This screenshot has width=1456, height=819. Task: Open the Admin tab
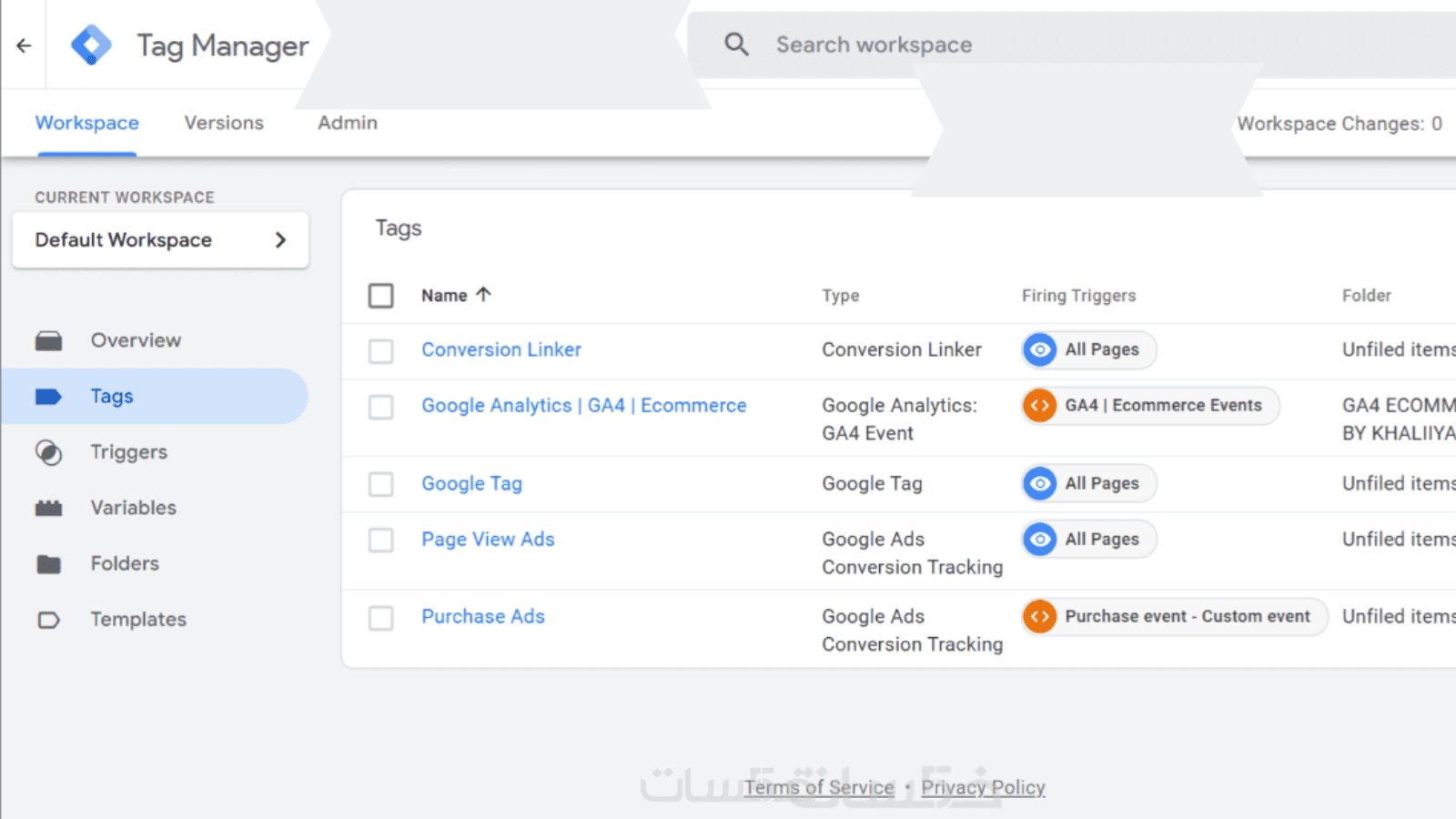click(x=348, y=123)
